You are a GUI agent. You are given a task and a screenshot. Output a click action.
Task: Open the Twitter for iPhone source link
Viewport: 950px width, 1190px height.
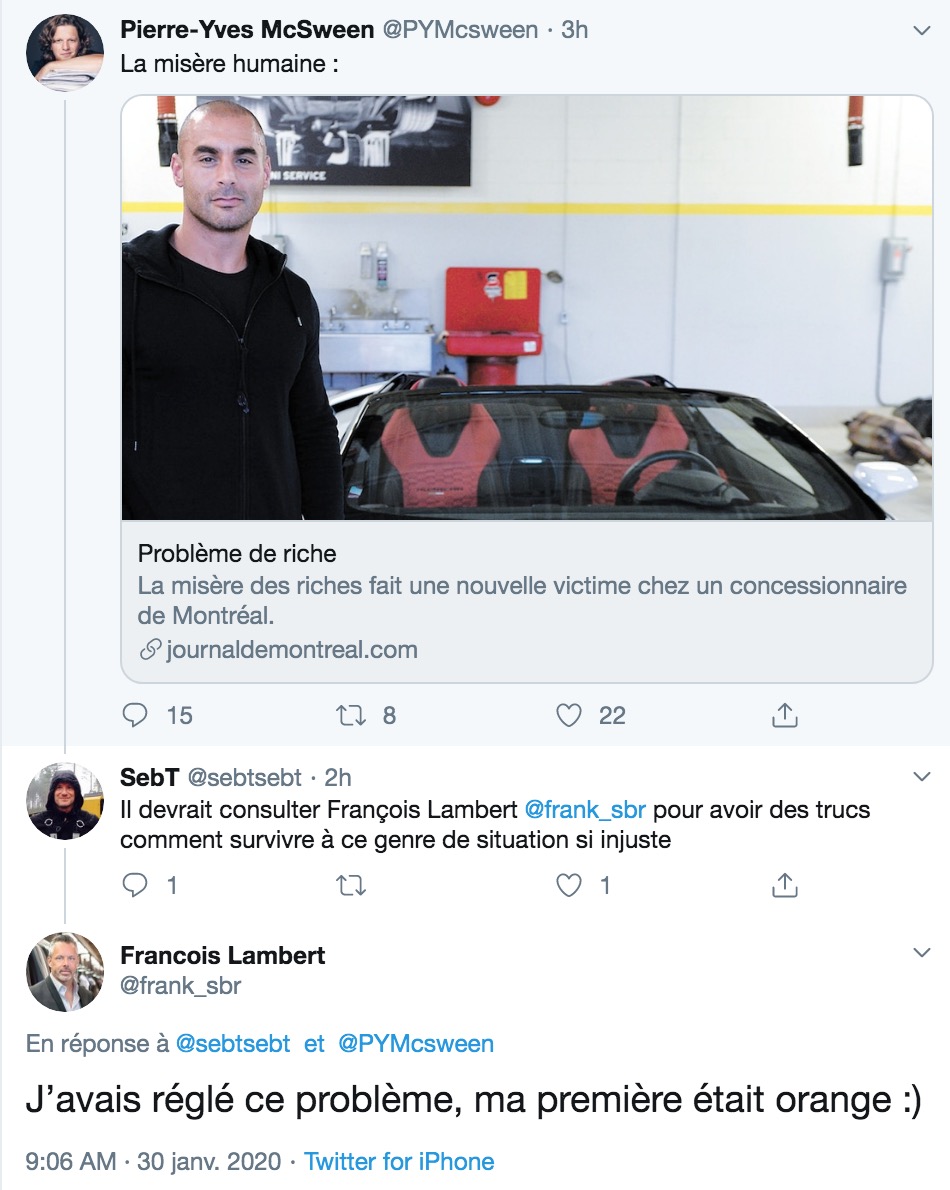click(x=399, y=1161)
